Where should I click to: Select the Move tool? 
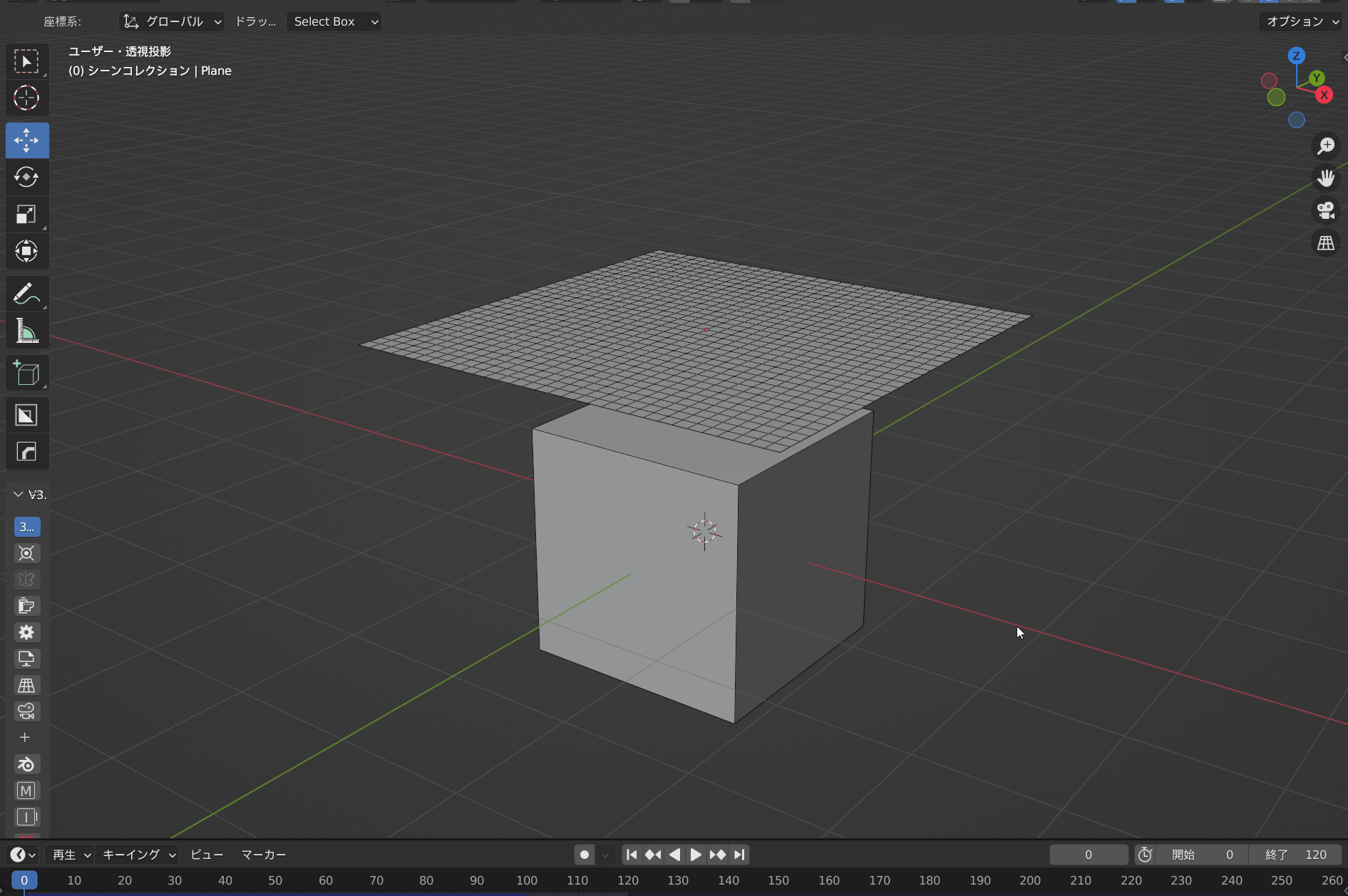tap(27, 140)
